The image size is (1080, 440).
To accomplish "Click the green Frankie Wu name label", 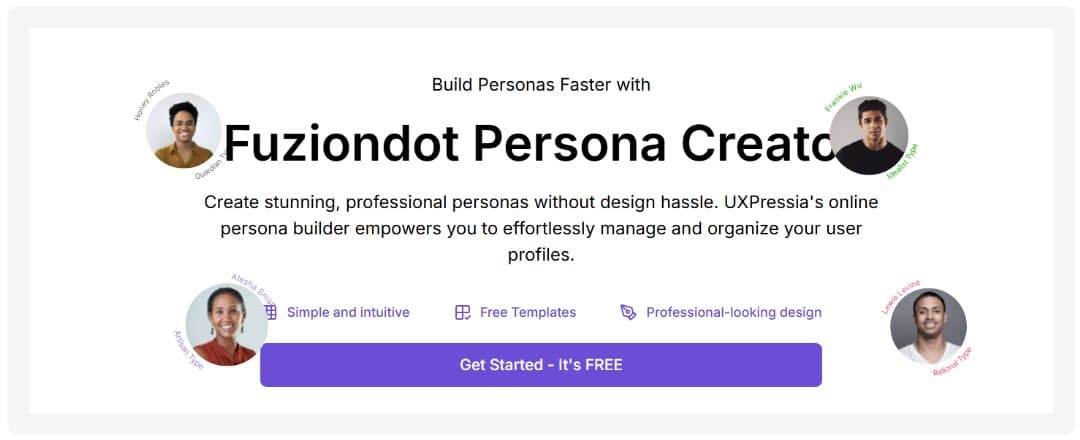I will tap(843, 97).
